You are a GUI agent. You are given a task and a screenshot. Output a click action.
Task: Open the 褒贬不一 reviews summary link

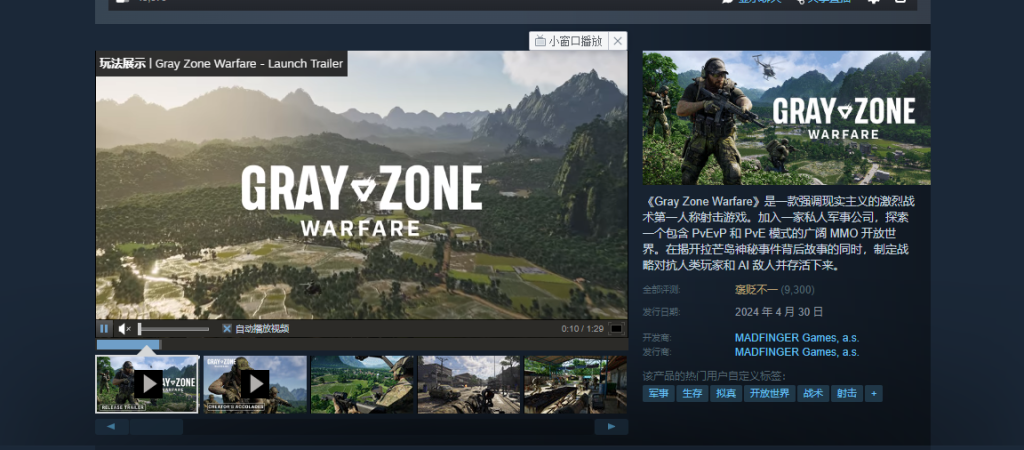(756, 290)
